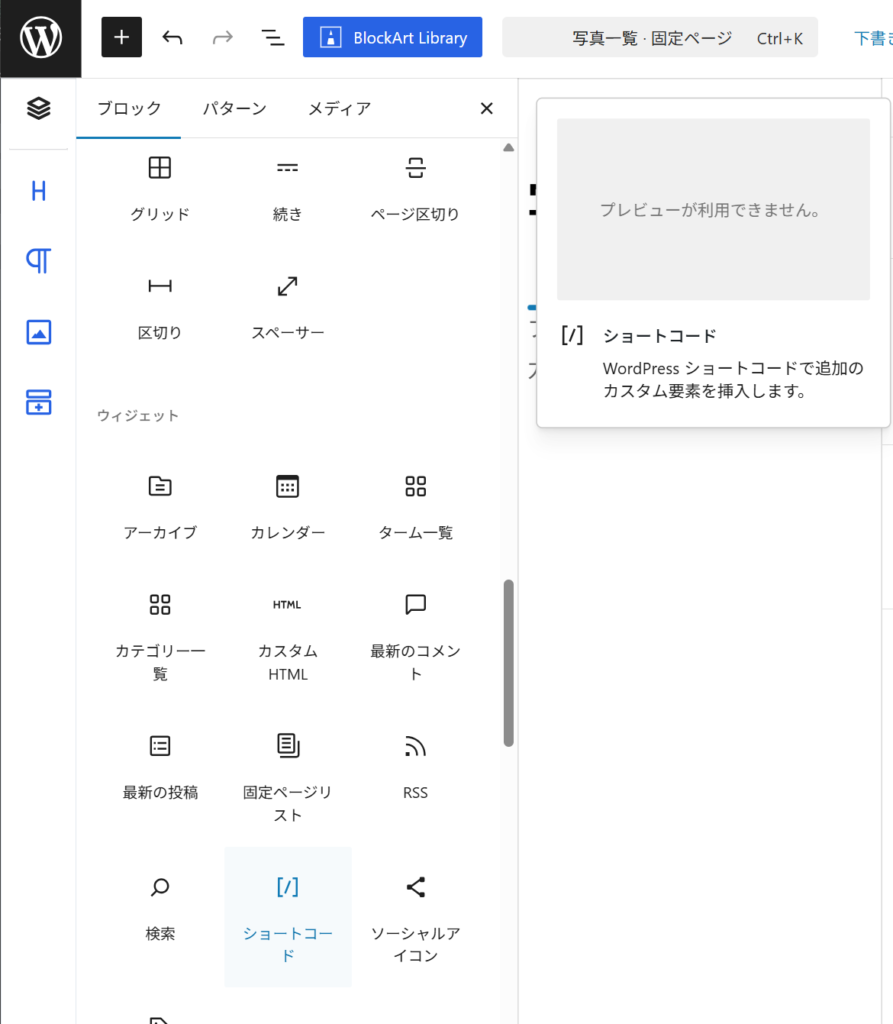Insert the ソーシャルアイコン block
The image size is (893, 1024).
415,917
